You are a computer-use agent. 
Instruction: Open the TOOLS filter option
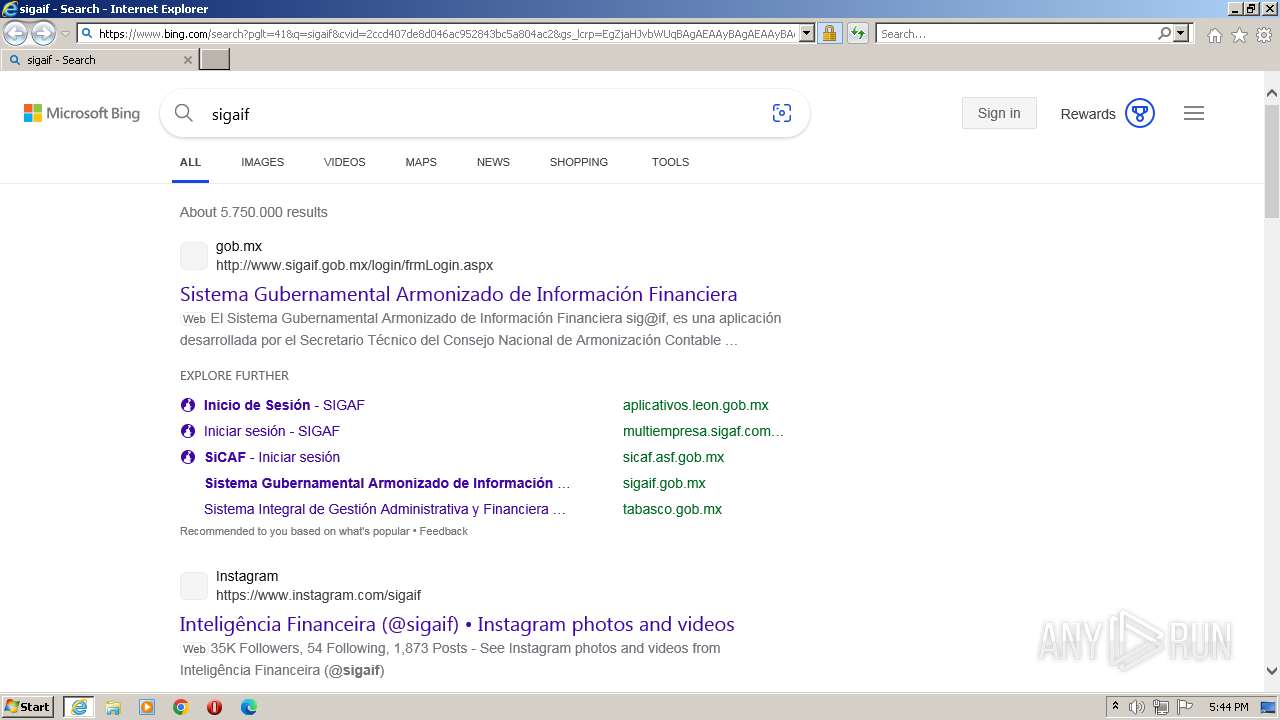(670, 162)
